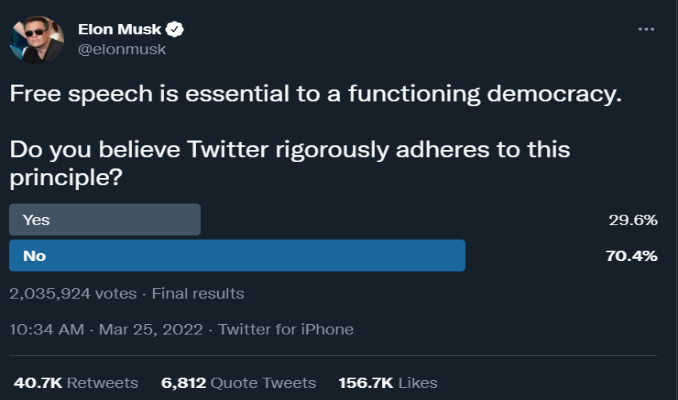
Task: Open the @elonmusk handle link
Action: [x=121, y=48]
